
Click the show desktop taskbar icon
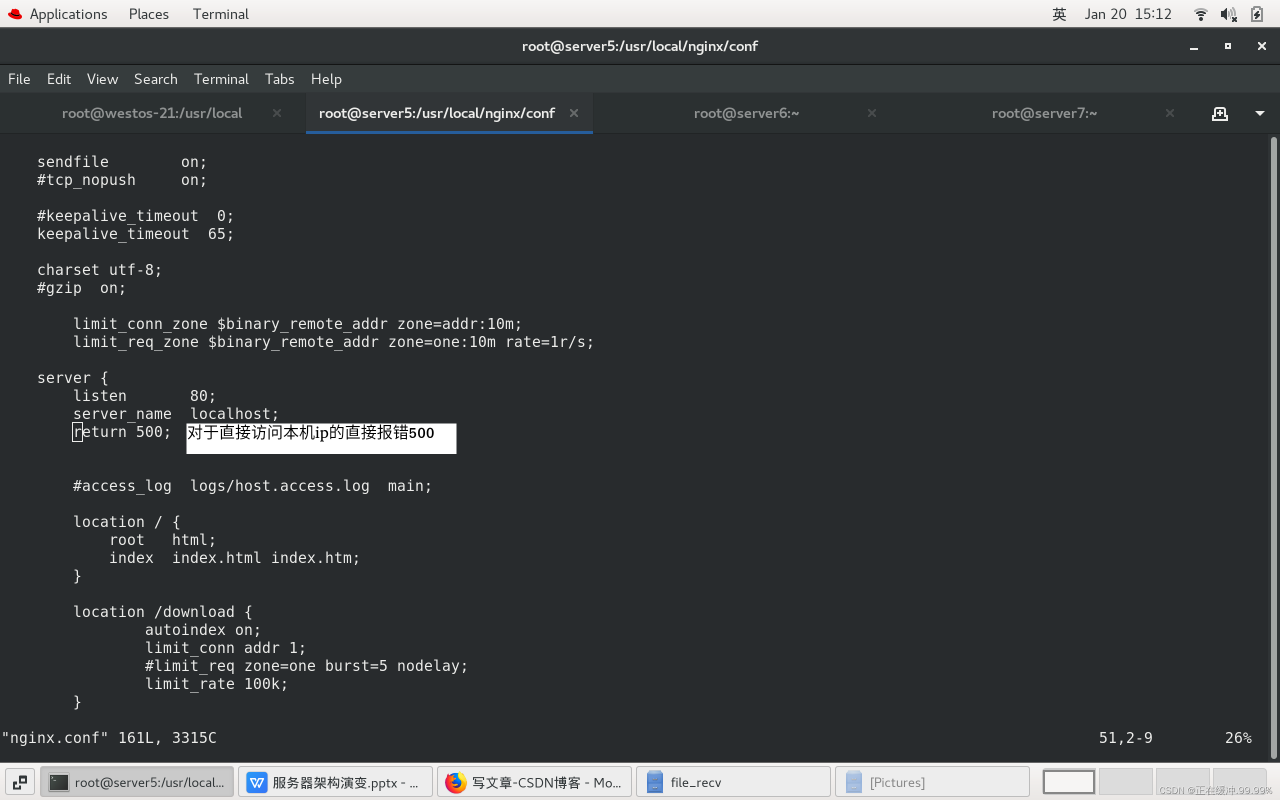(20, 782)
